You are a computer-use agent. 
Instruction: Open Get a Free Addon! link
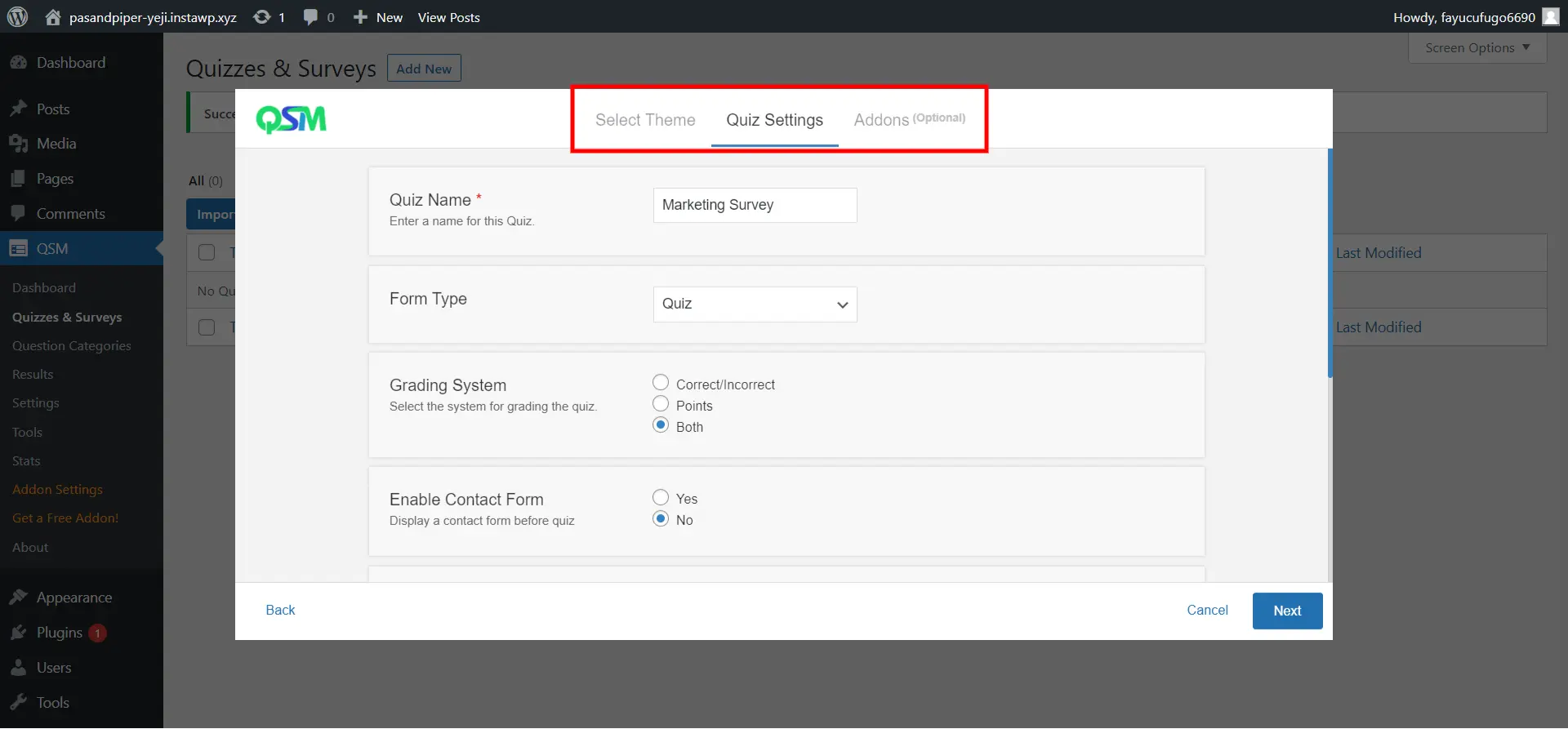pos(65,518)
